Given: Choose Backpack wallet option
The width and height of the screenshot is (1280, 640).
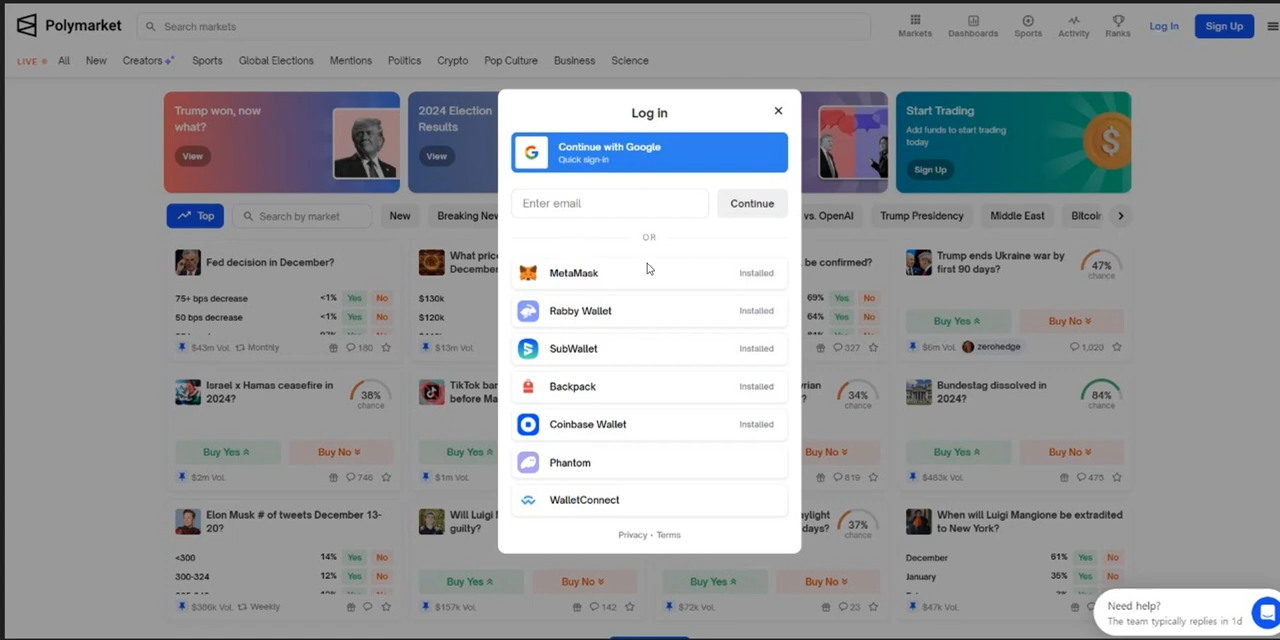Looking at the screenshot, I should [649, 386].
